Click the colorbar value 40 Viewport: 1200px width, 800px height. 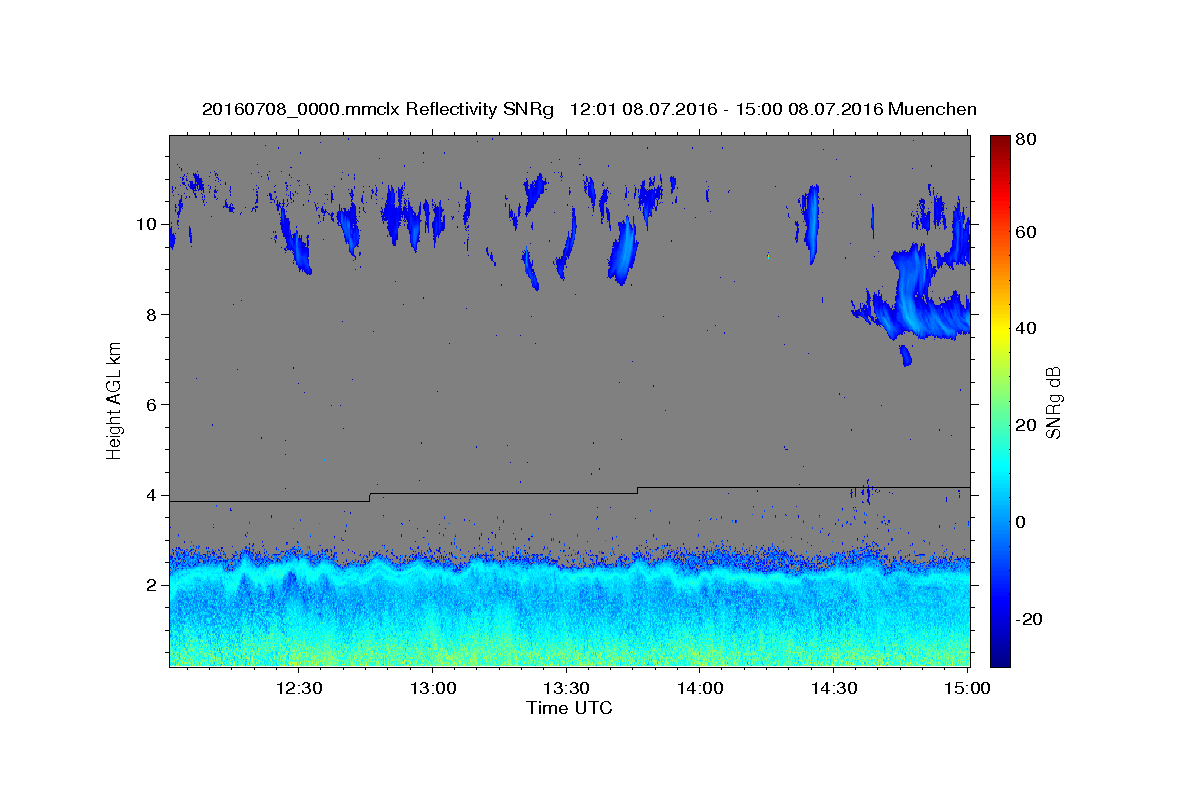[x=1028, y=328]
